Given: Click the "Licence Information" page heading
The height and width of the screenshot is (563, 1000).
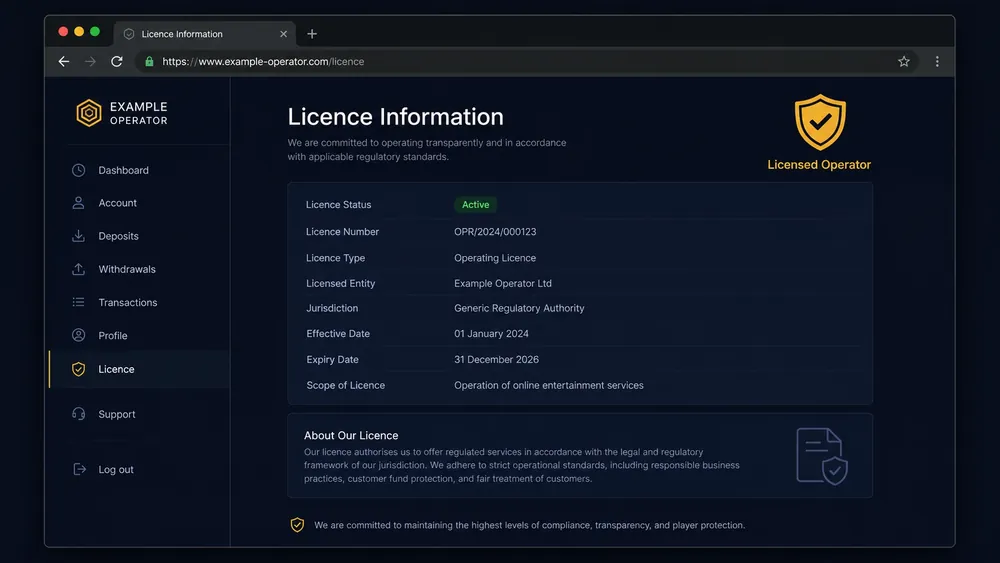Looking at the screenshot, I should coord(395,117).
